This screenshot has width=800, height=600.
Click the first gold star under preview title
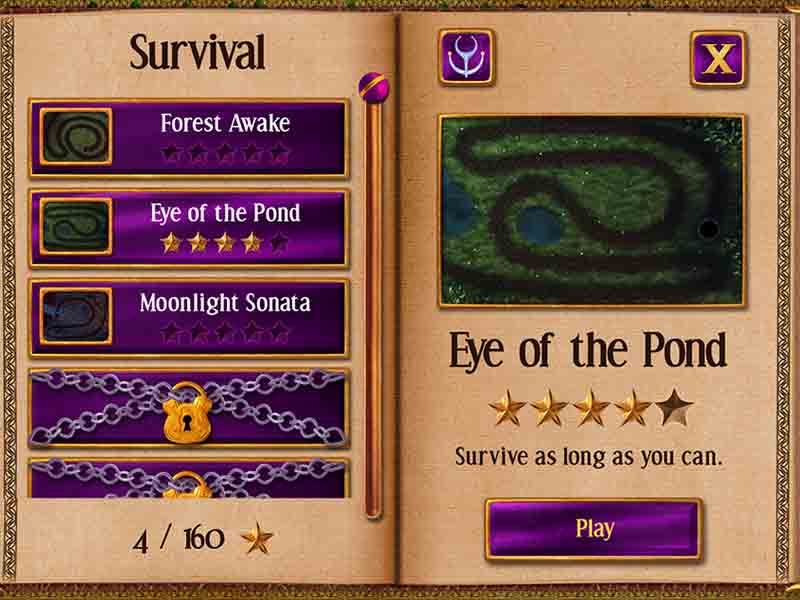click(507, 407)
